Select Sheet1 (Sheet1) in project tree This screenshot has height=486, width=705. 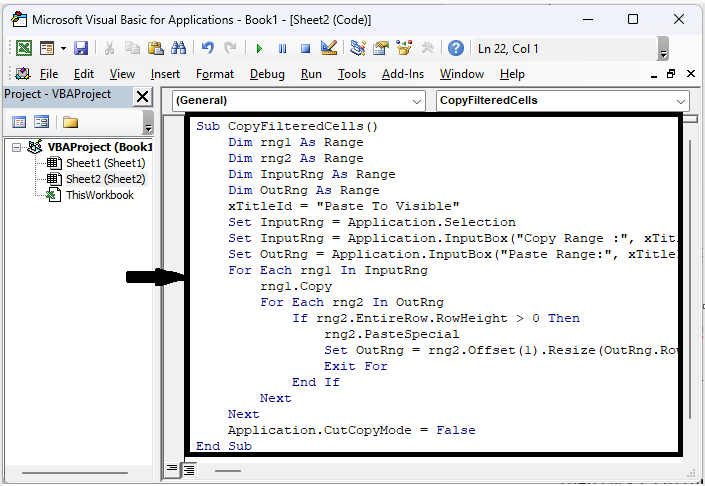104,163
